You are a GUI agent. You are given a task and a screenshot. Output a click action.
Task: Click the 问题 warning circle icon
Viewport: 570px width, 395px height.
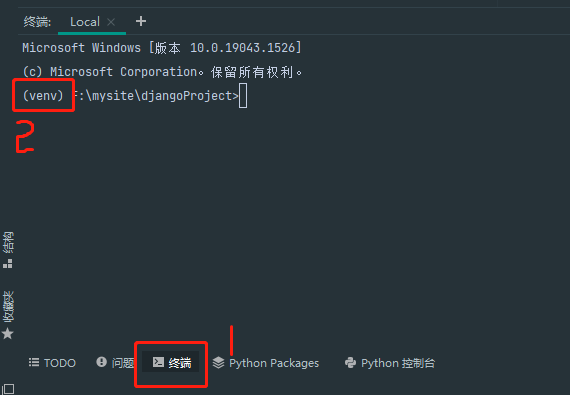pyautogui.click(x=101, y=362)
